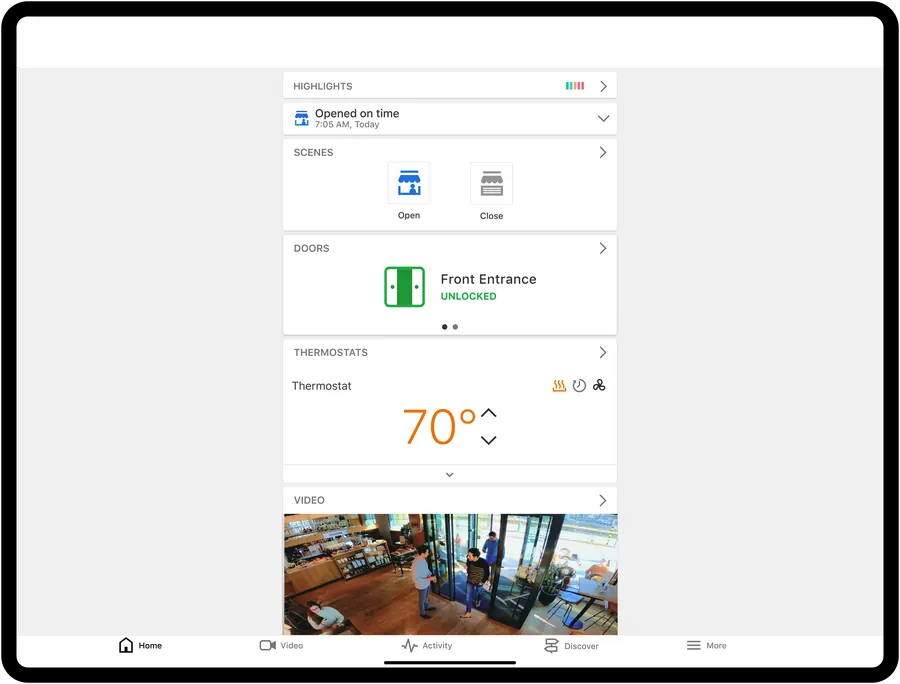The width and height of the screenshot is (900, 684).
Task: Open Highlights section arrow
Action: click(603, 86)
